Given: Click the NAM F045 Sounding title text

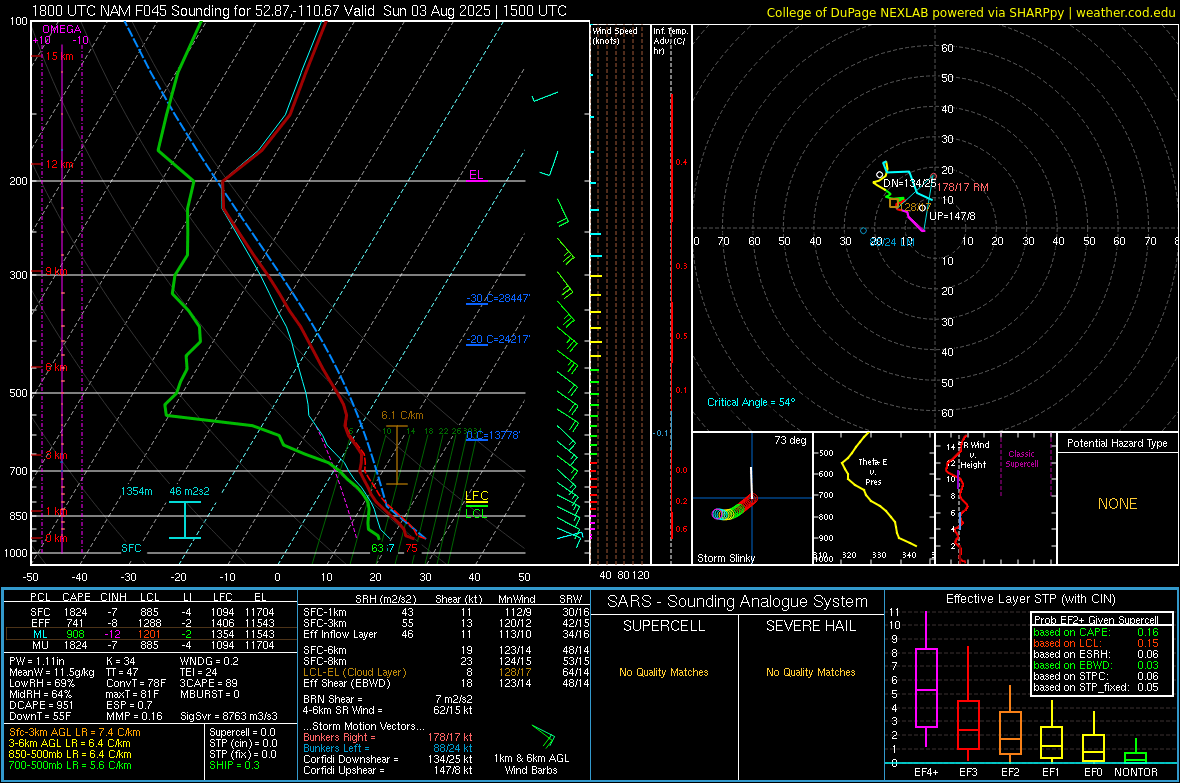Looking at the screenshot, I should coord(300,11).
